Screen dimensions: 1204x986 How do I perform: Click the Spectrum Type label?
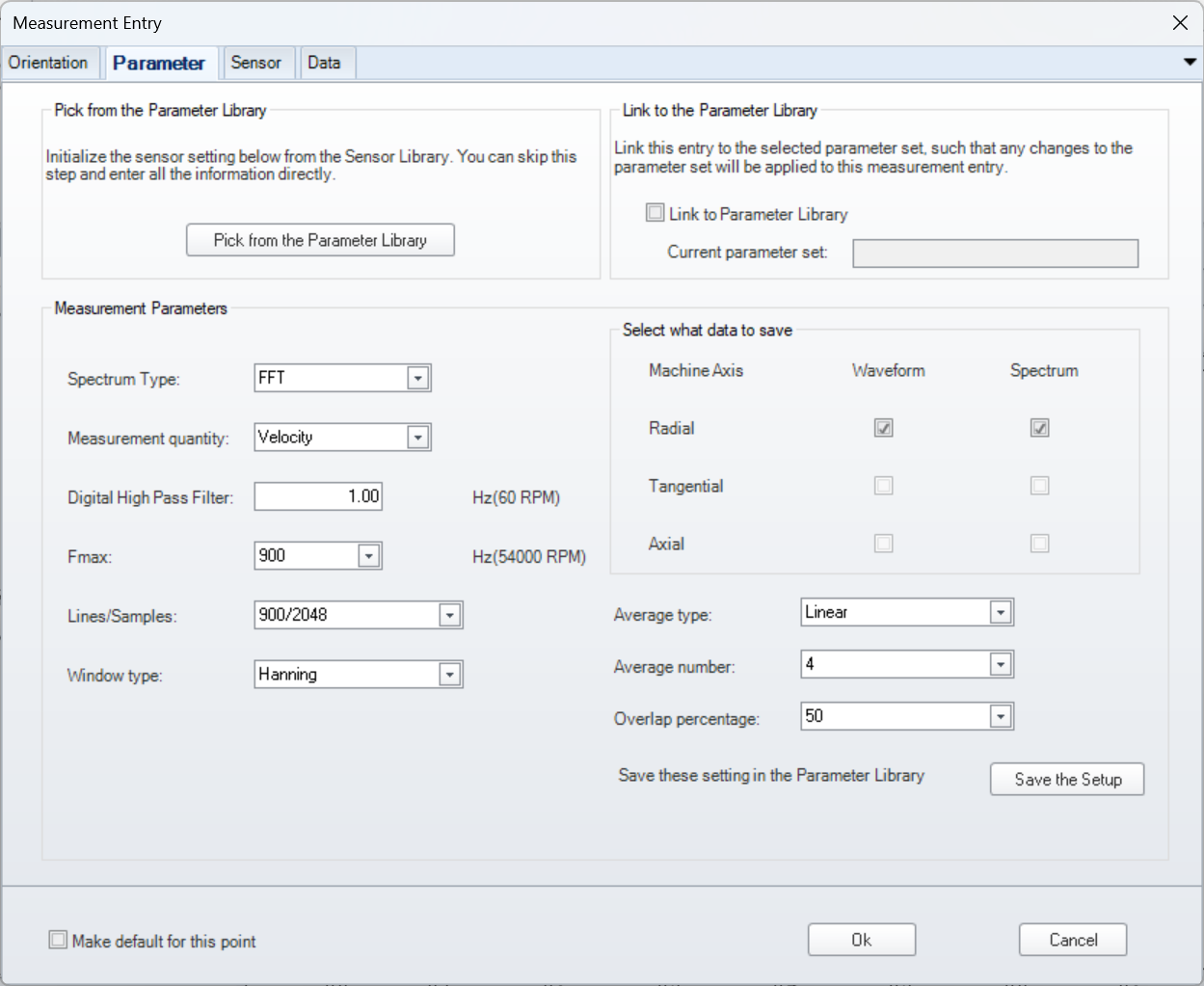[123, 380]
